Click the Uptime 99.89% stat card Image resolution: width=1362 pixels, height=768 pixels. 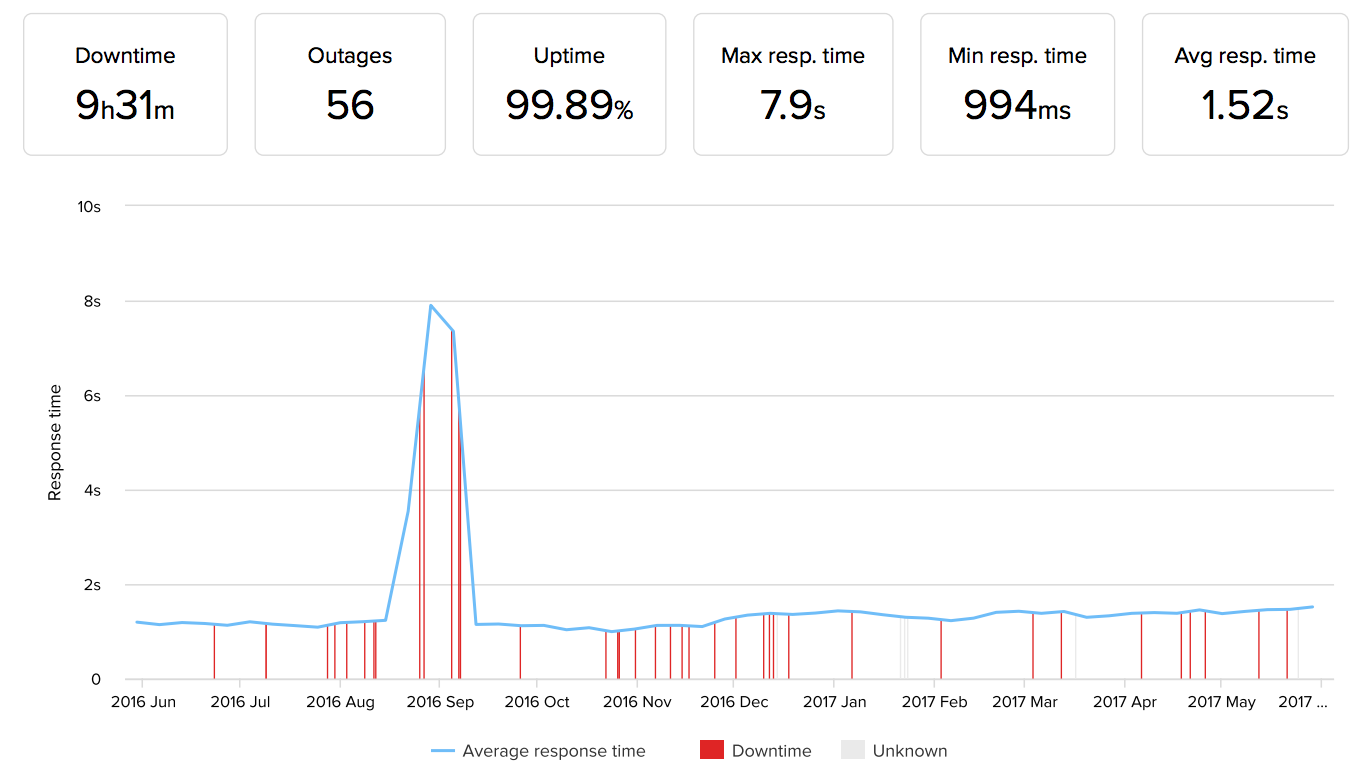(569, 84)
